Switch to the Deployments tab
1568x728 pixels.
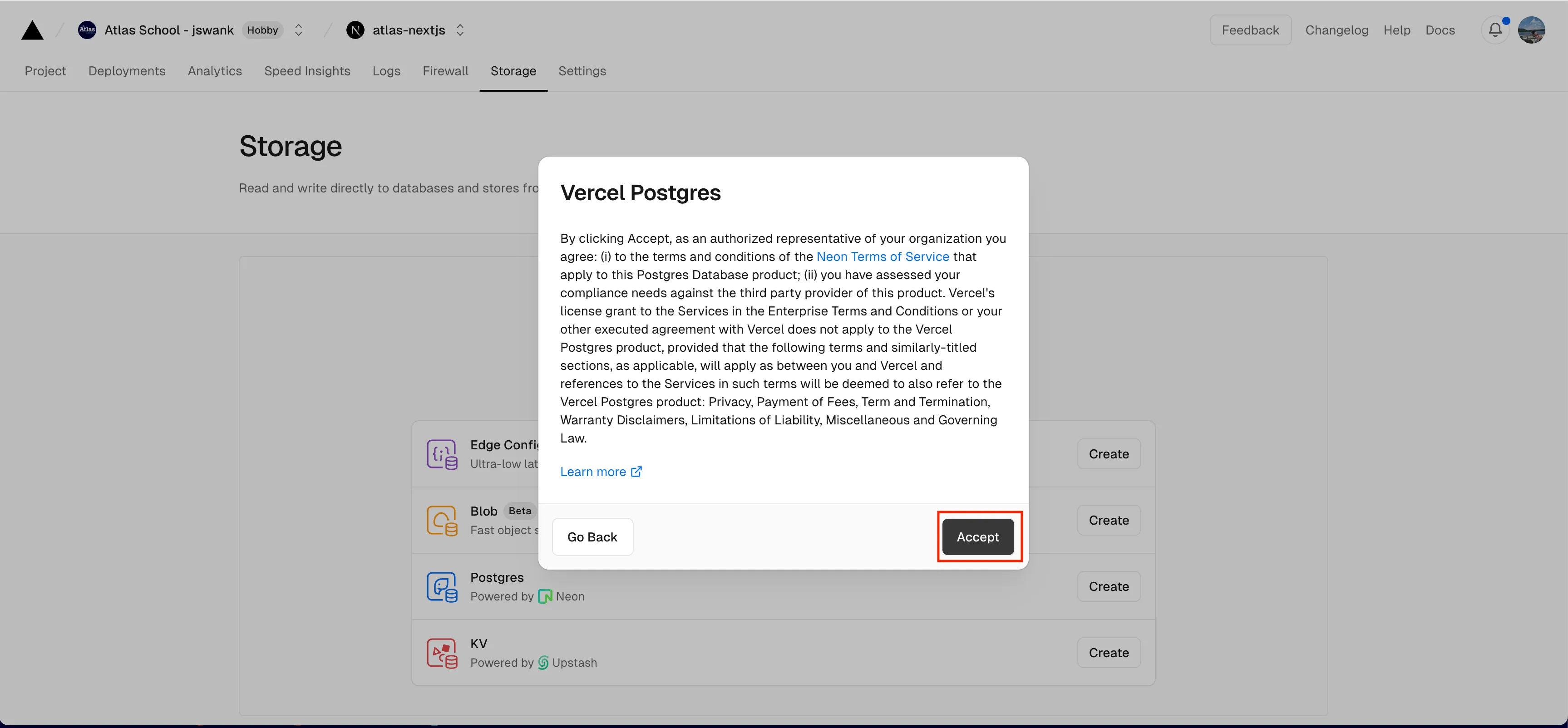tap(127, 71)
